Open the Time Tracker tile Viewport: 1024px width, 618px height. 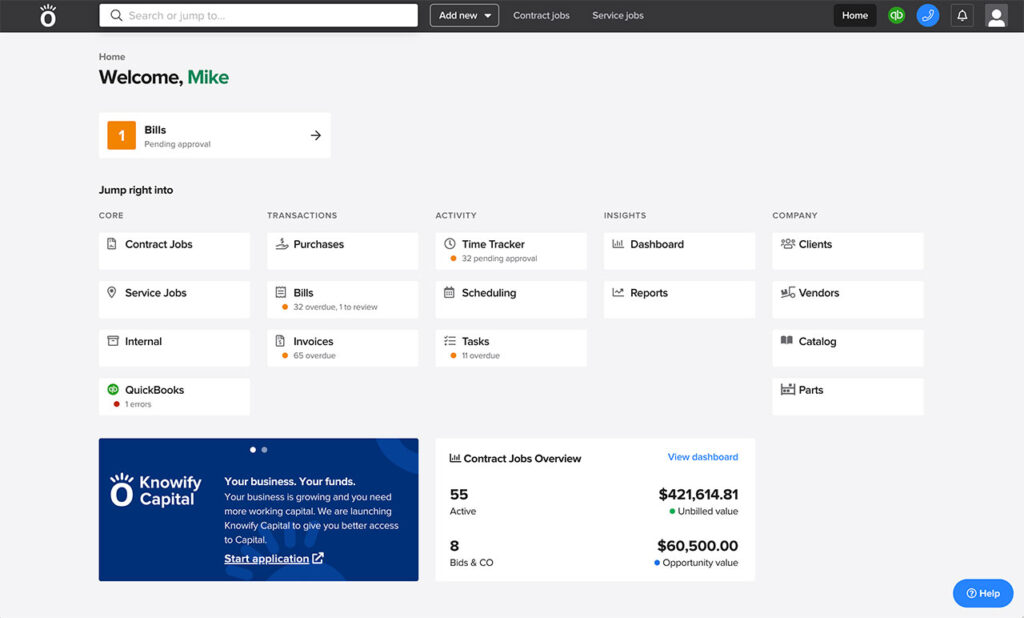pos(511,251)
